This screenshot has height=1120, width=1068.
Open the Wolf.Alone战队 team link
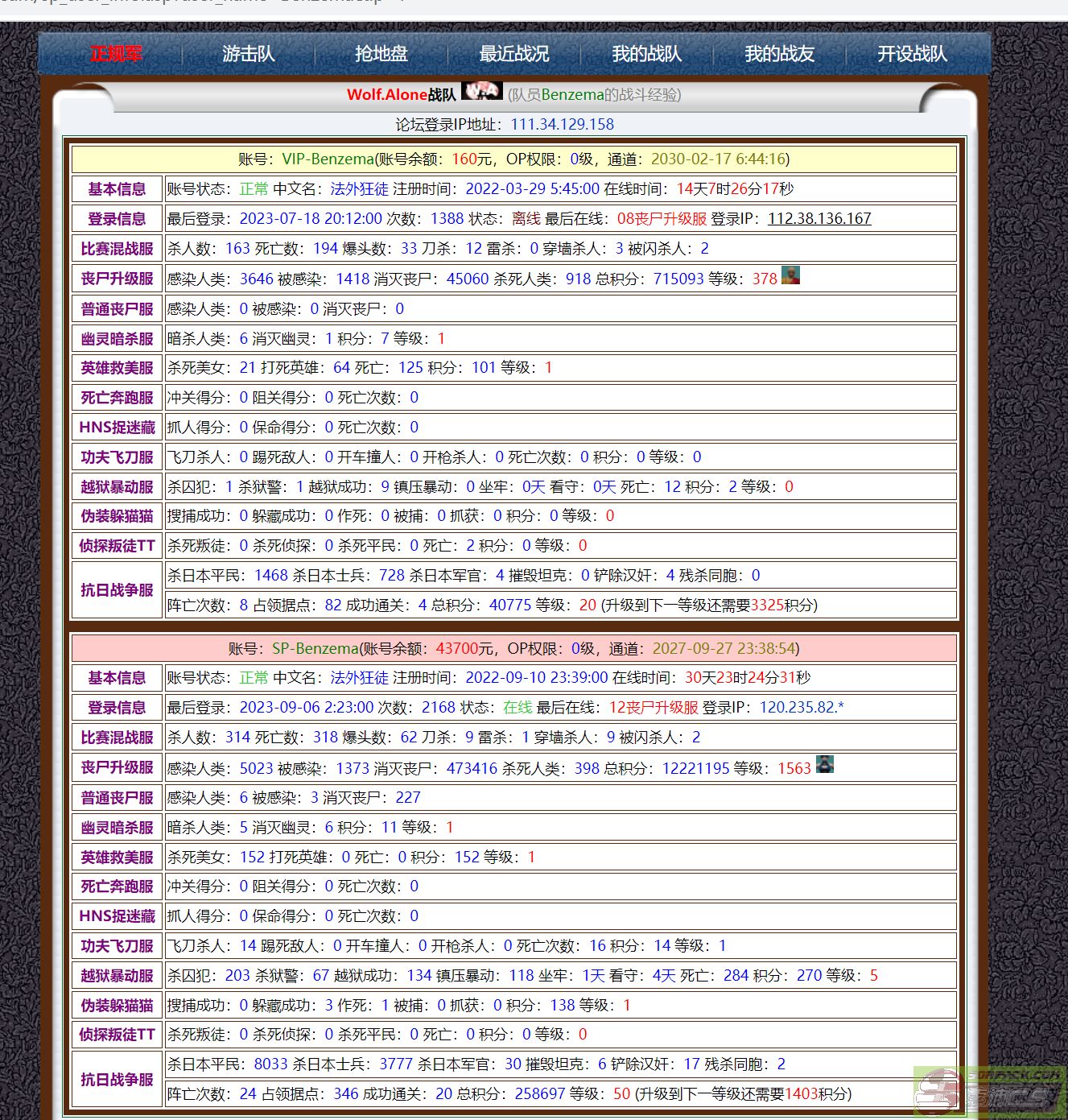pos(402,95)
